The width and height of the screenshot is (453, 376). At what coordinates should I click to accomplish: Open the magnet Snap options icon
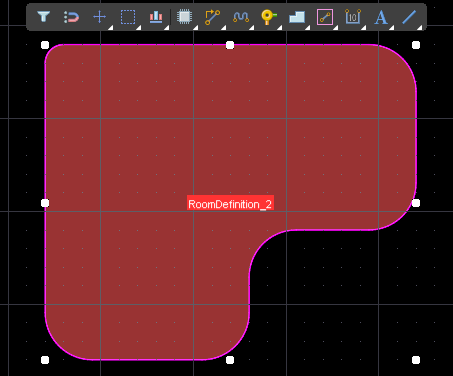[71, 17]
